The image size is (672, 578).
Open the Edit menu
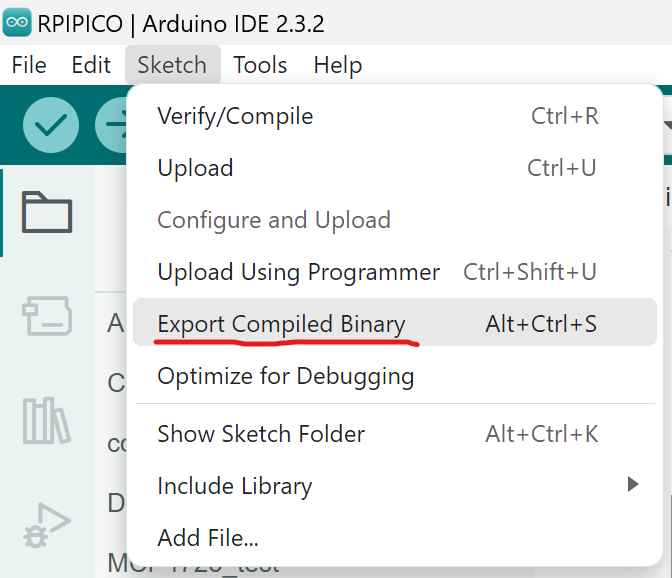(91, 65)
